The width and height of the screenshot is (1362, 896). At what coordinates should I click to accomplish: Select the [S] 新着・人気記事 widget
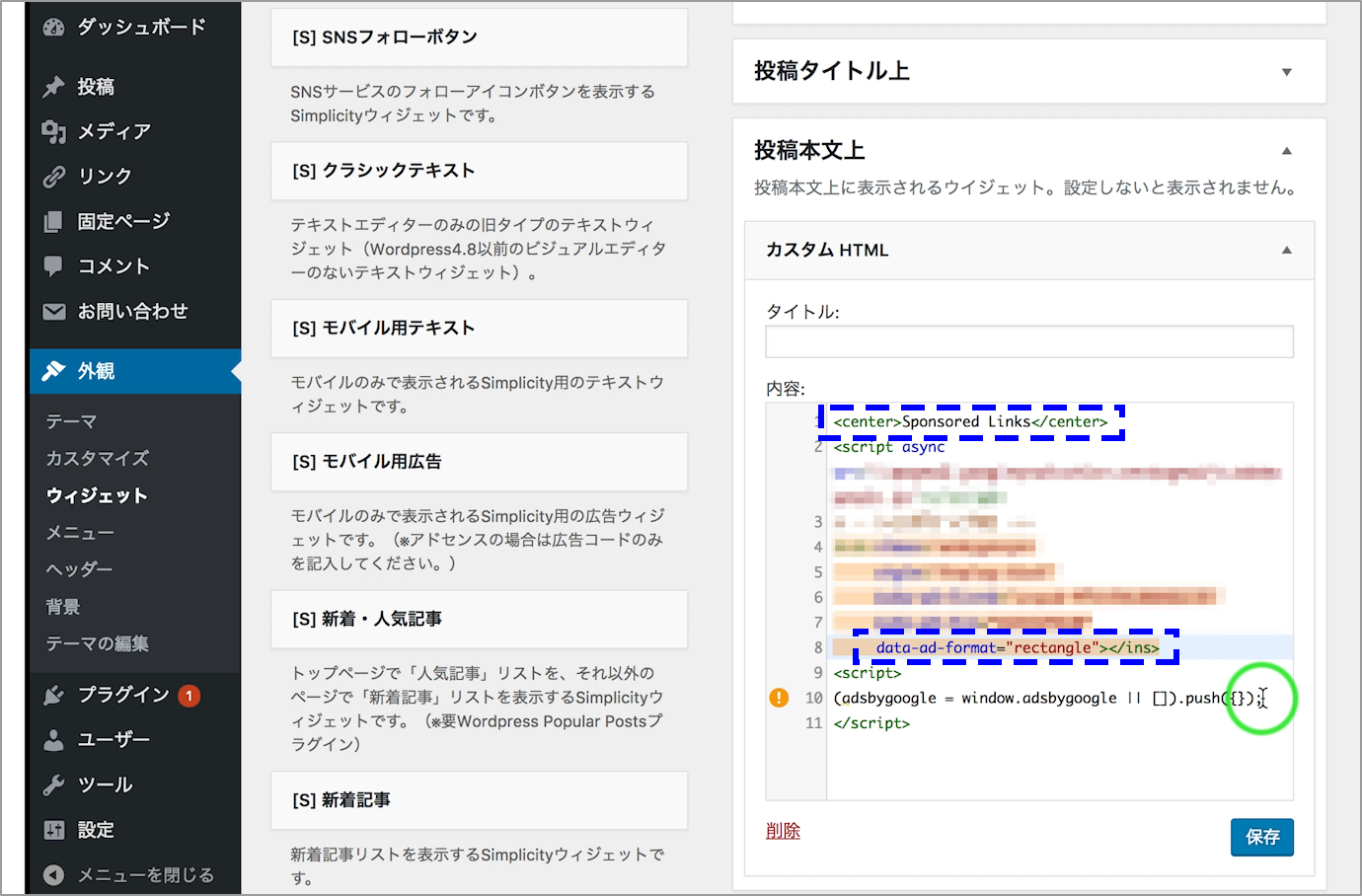point(480,619)
